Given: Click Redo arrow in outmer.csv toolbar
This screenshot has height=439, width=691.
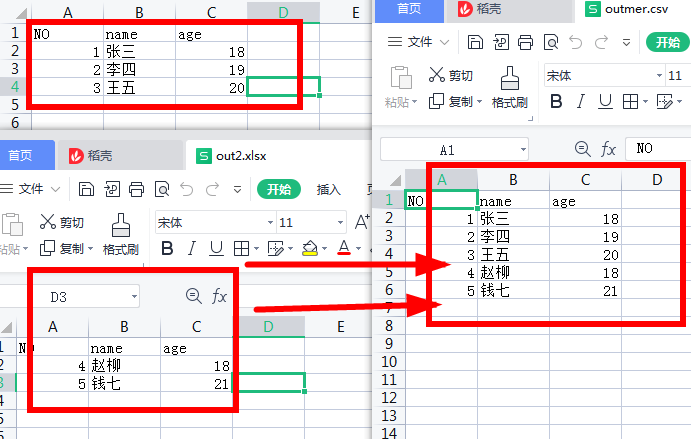Looking at the screenshot, I should click(x=601, y=42).
